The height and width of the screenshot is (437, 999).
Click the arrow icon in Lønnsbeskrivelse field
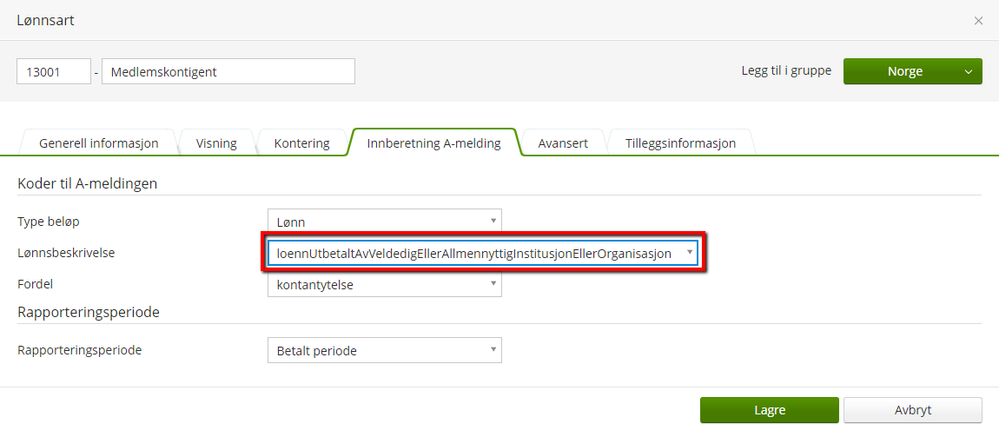(689, 253)
